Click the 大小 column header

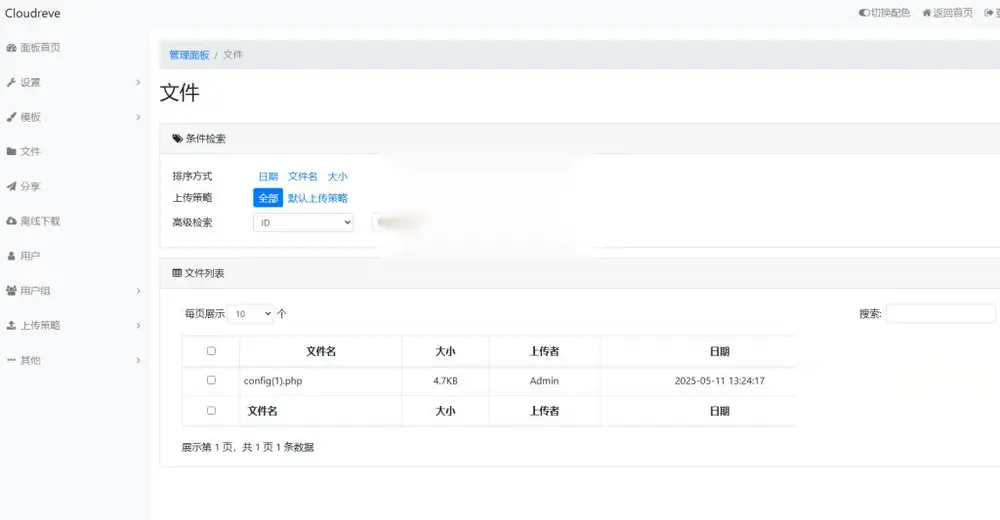[x=445, y=351]
